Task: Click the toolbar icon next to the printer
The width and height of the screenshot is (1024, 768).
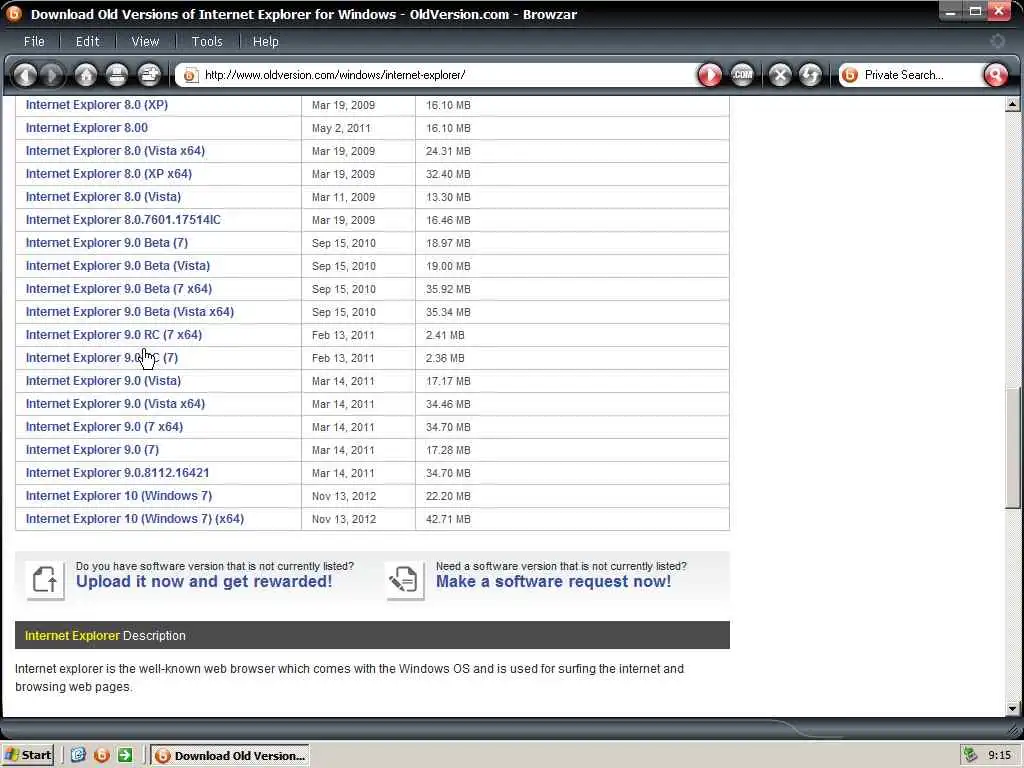Action: [x=149, y=75]
